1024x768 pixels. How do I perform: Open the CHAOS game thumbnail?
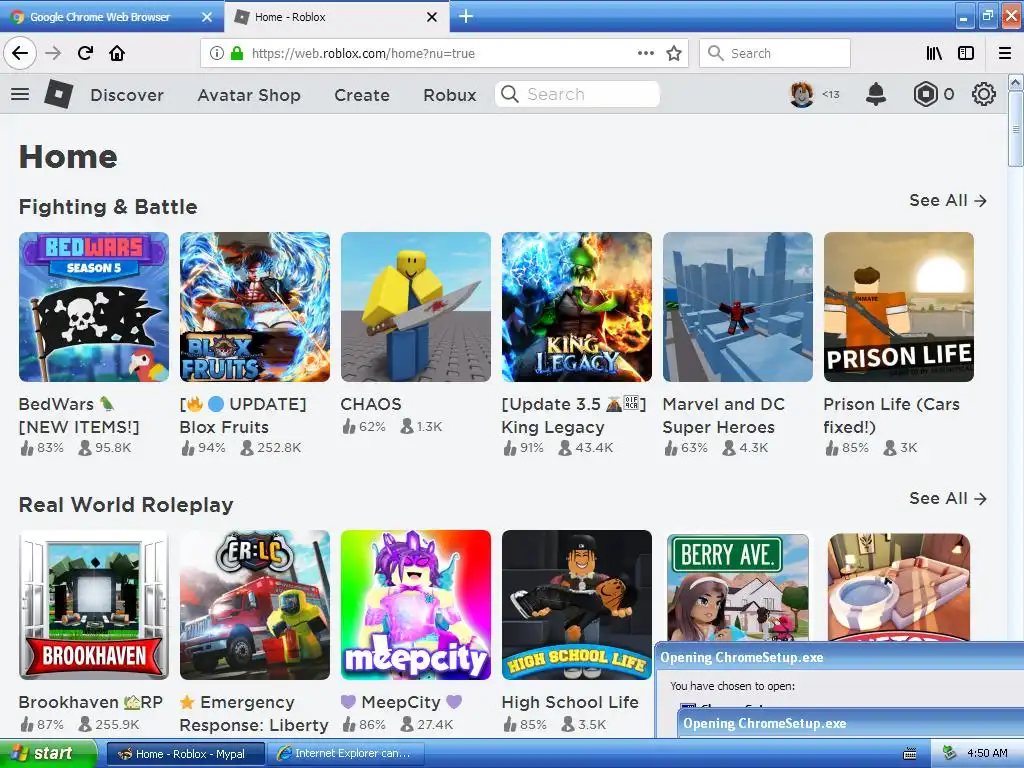415,307
